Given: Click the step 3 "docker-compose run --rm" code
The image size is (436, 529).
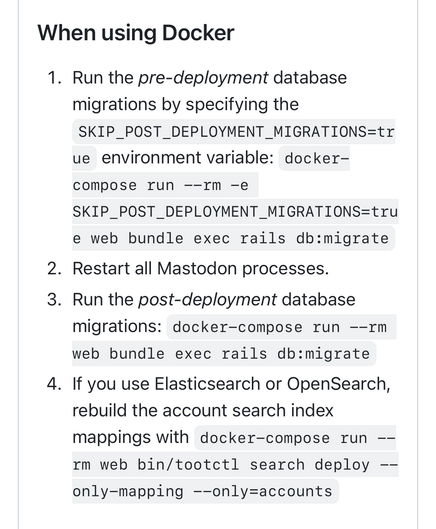Looking at the screenshot, I should pyautogui.click(x=281, y=327).
